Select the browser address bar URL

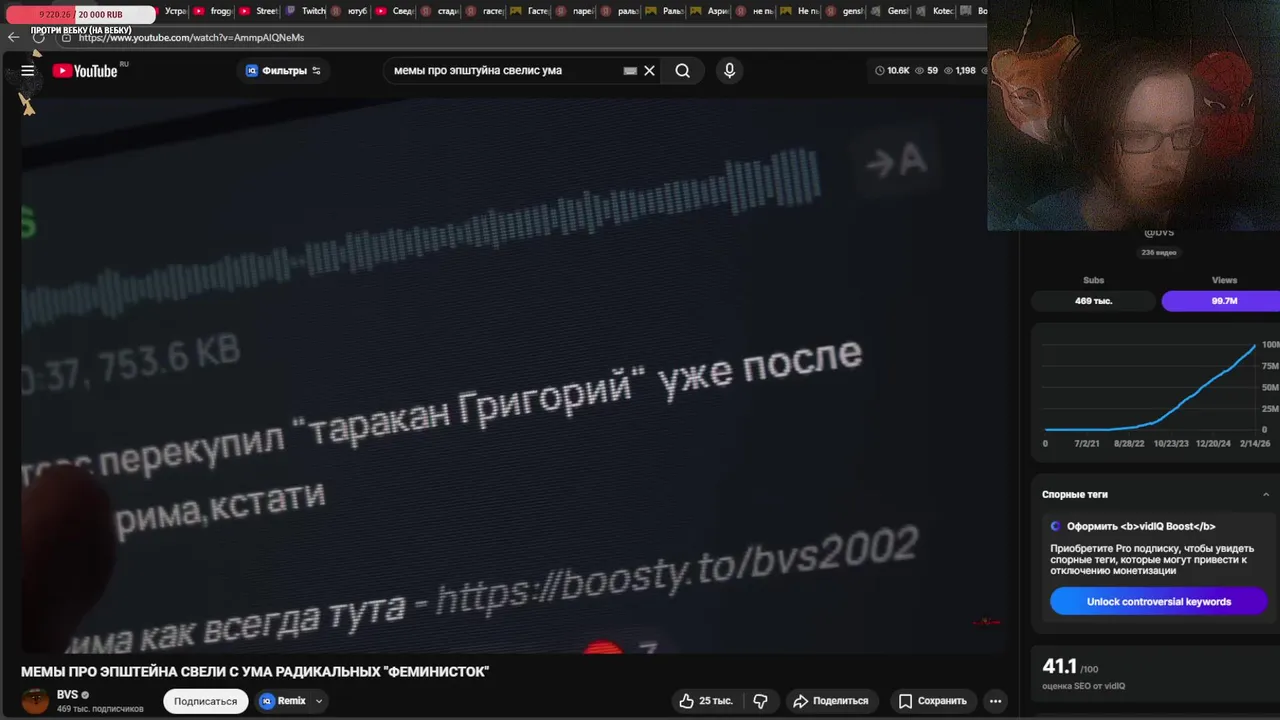point(191,37)
